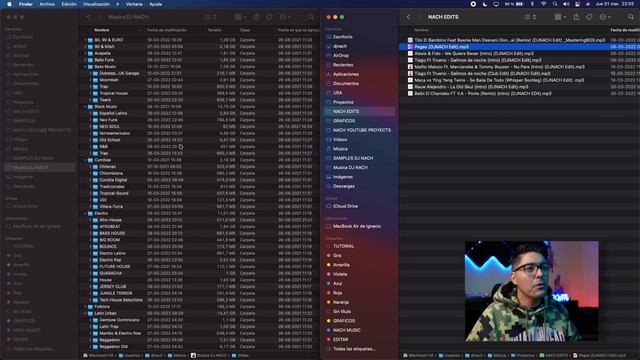Open the djnach home folder in sidebar
Screen dimensions: 640x360
click(340, 46)
